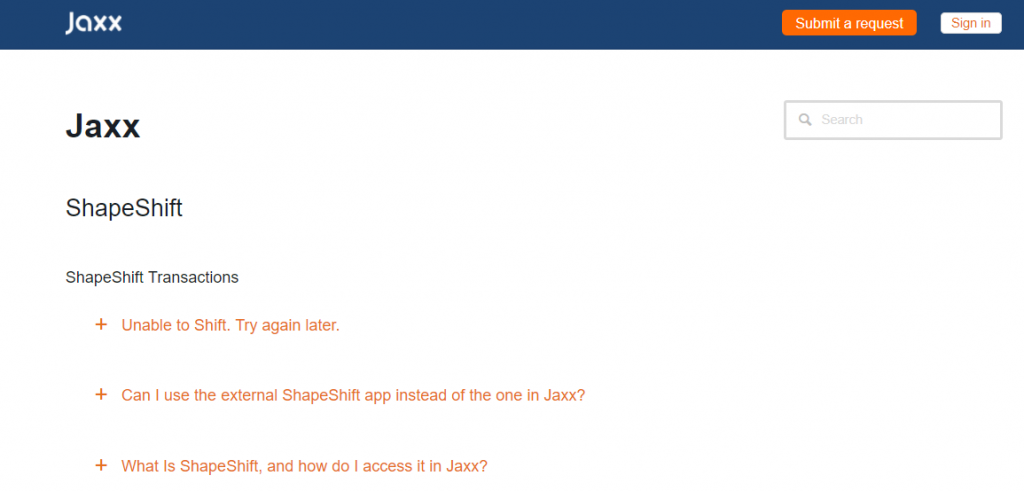
Task: Click the ShapeShift Transactions section label
Action: pyautogui.click(x=152, y=277)
